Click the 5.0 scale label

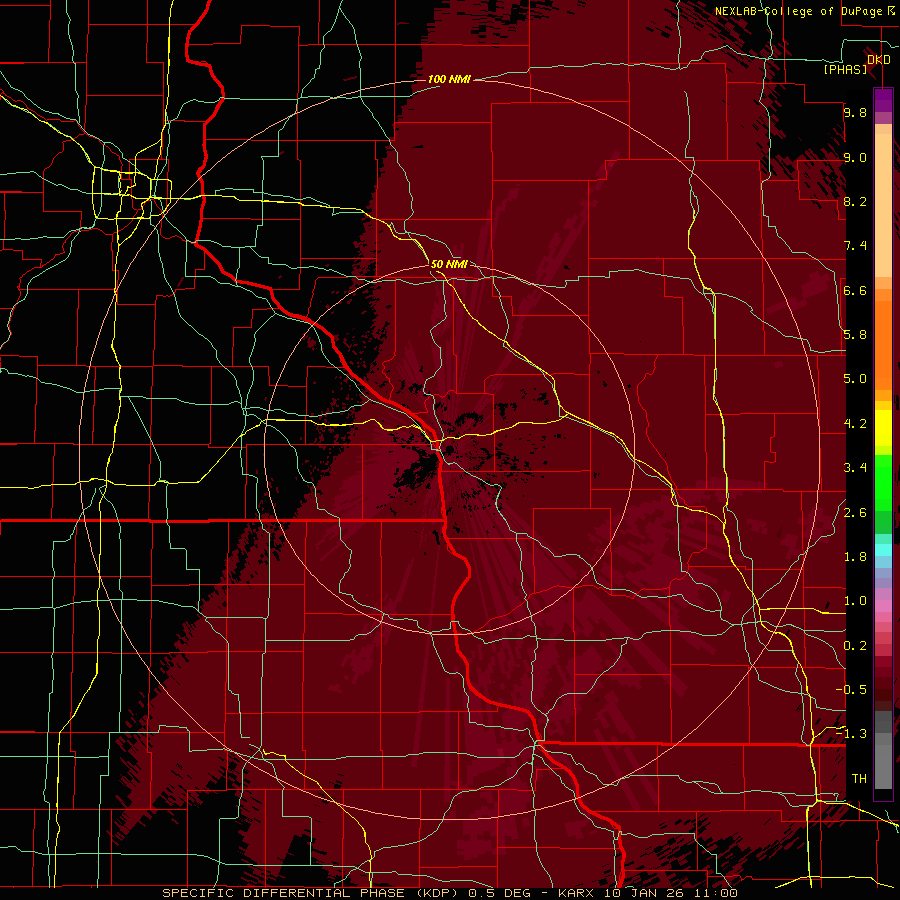tap(855, 379)
